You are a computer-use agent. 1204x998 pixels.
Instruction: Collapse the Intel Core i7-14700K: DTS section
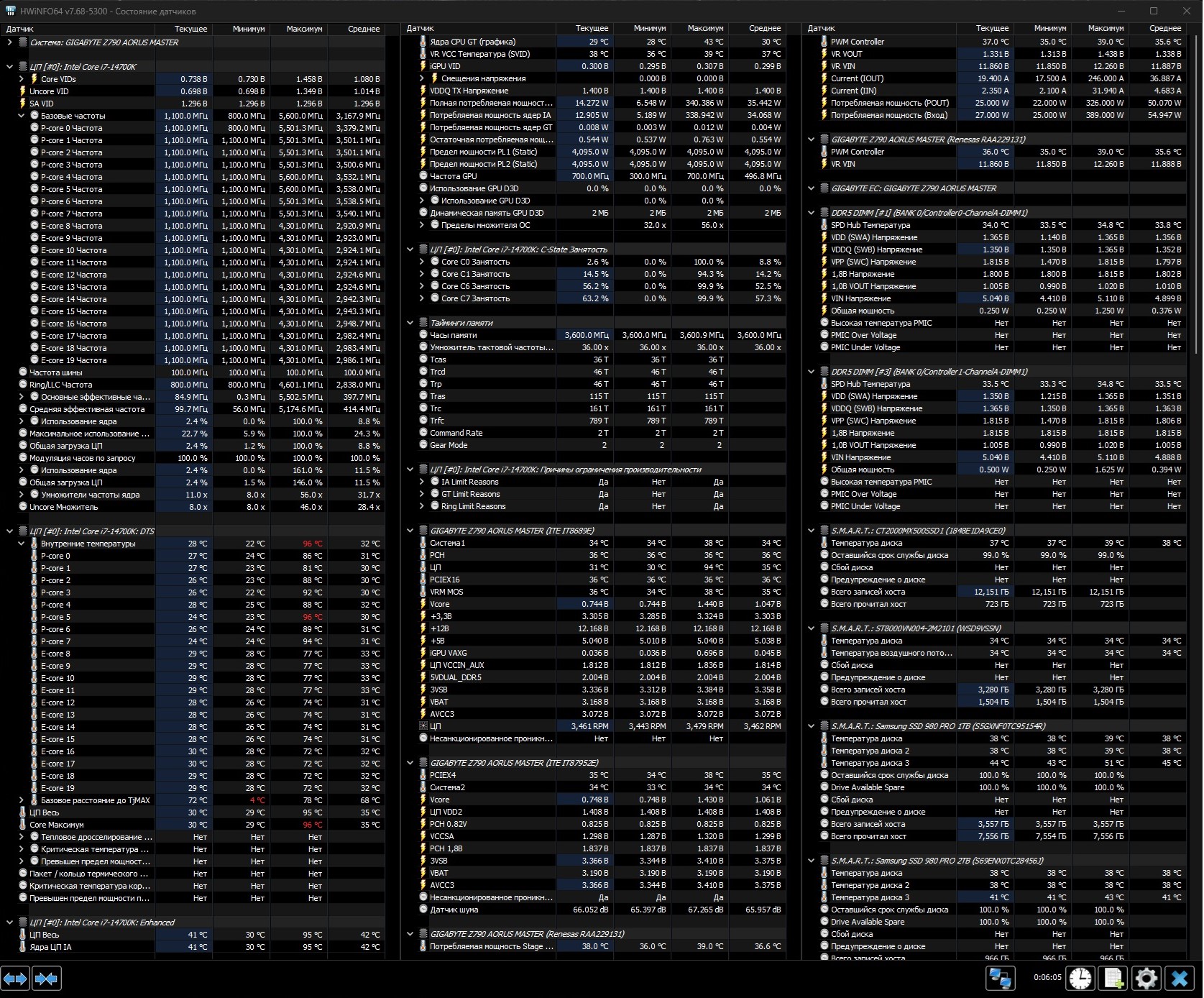coord(10,531)
